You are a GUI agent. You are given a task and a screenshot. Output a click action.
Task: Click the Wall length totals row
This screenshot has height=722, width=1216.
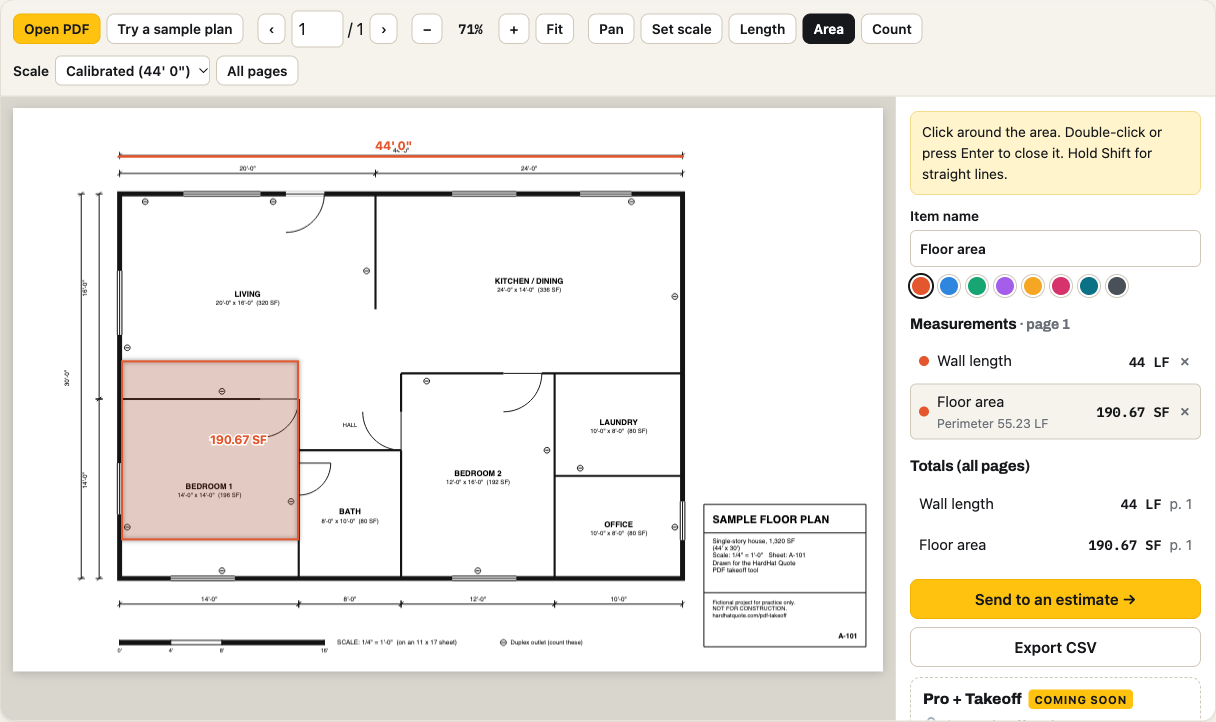click(1055, 504)
